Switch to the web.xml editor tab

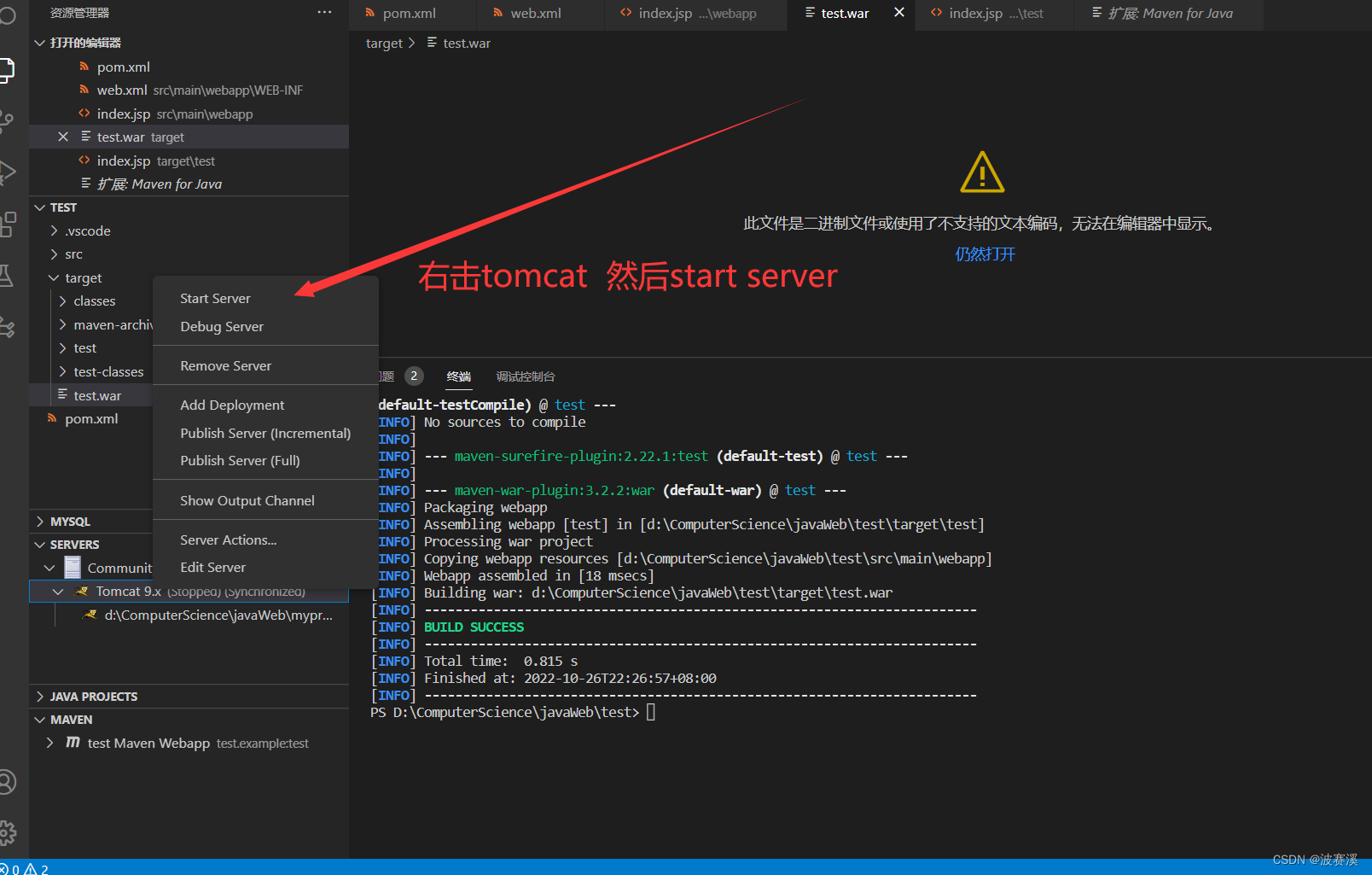540,14
